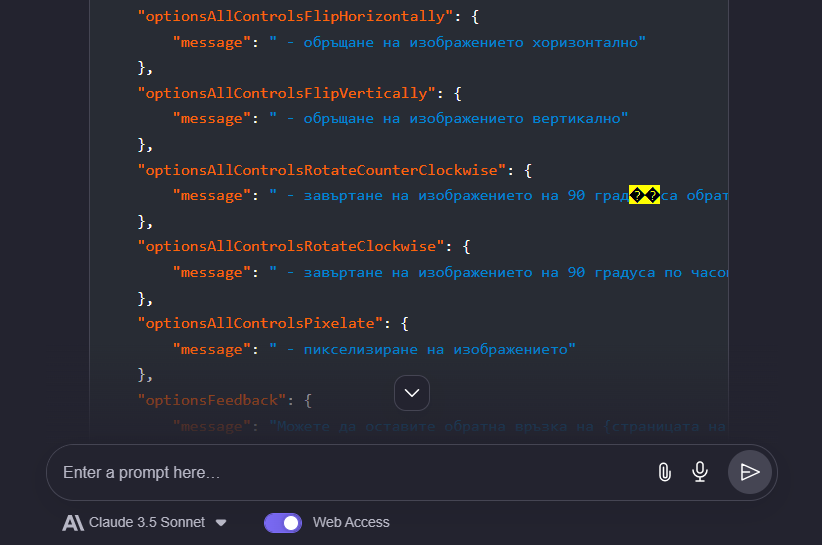This screenshot has height=545, width=822.
Task: Click the optionsFeedback key text
Action: (210, 400)
